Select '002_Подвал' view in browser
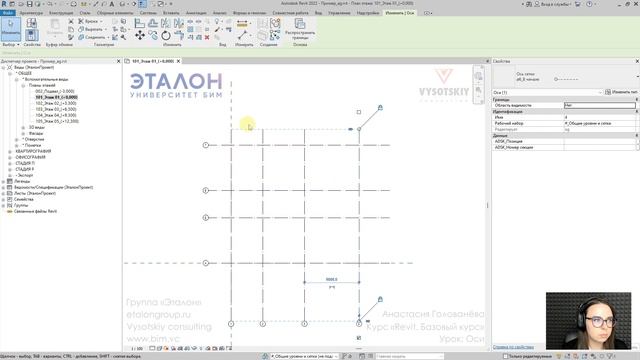The height and width of the screenshot is (360, 640). tap(55, 91)
